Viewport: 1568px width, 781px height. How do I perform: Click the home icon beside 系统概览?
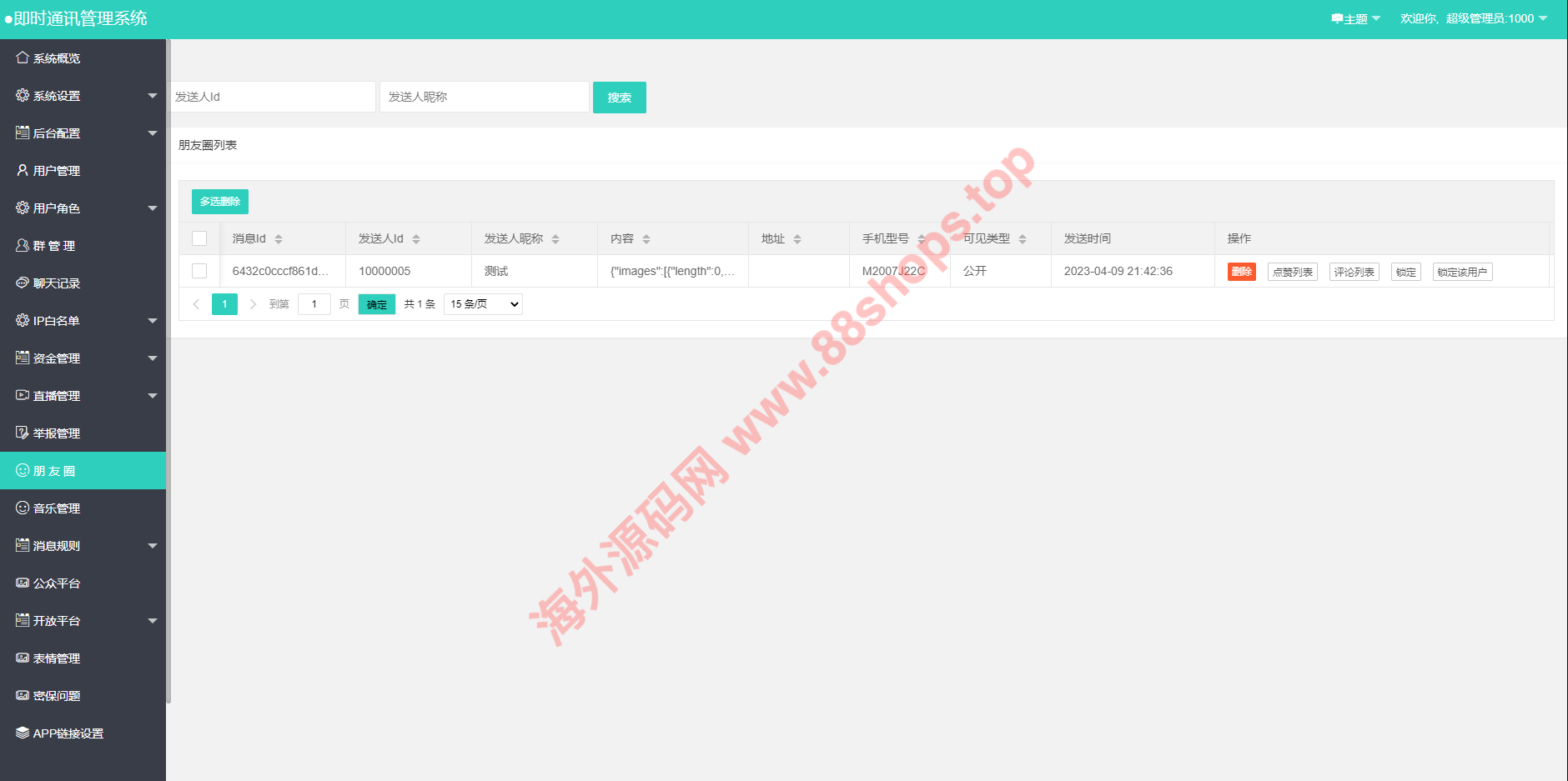tap(23, 58)
